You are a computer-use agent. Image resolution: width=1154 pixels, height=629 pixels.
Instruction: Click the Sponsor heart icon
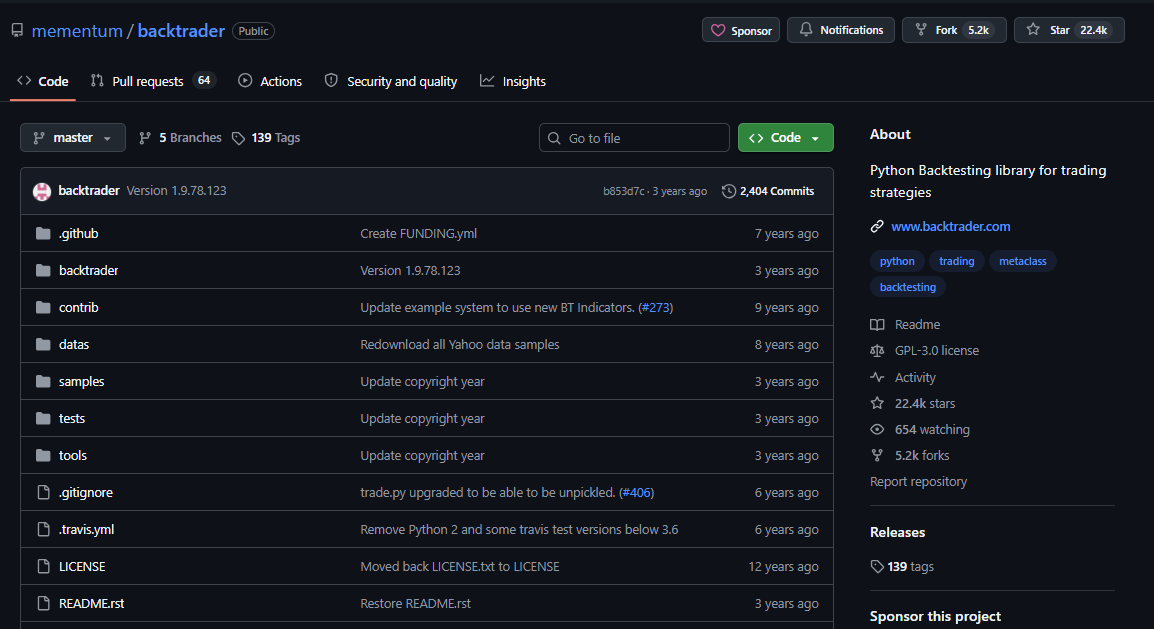point(718,30)
